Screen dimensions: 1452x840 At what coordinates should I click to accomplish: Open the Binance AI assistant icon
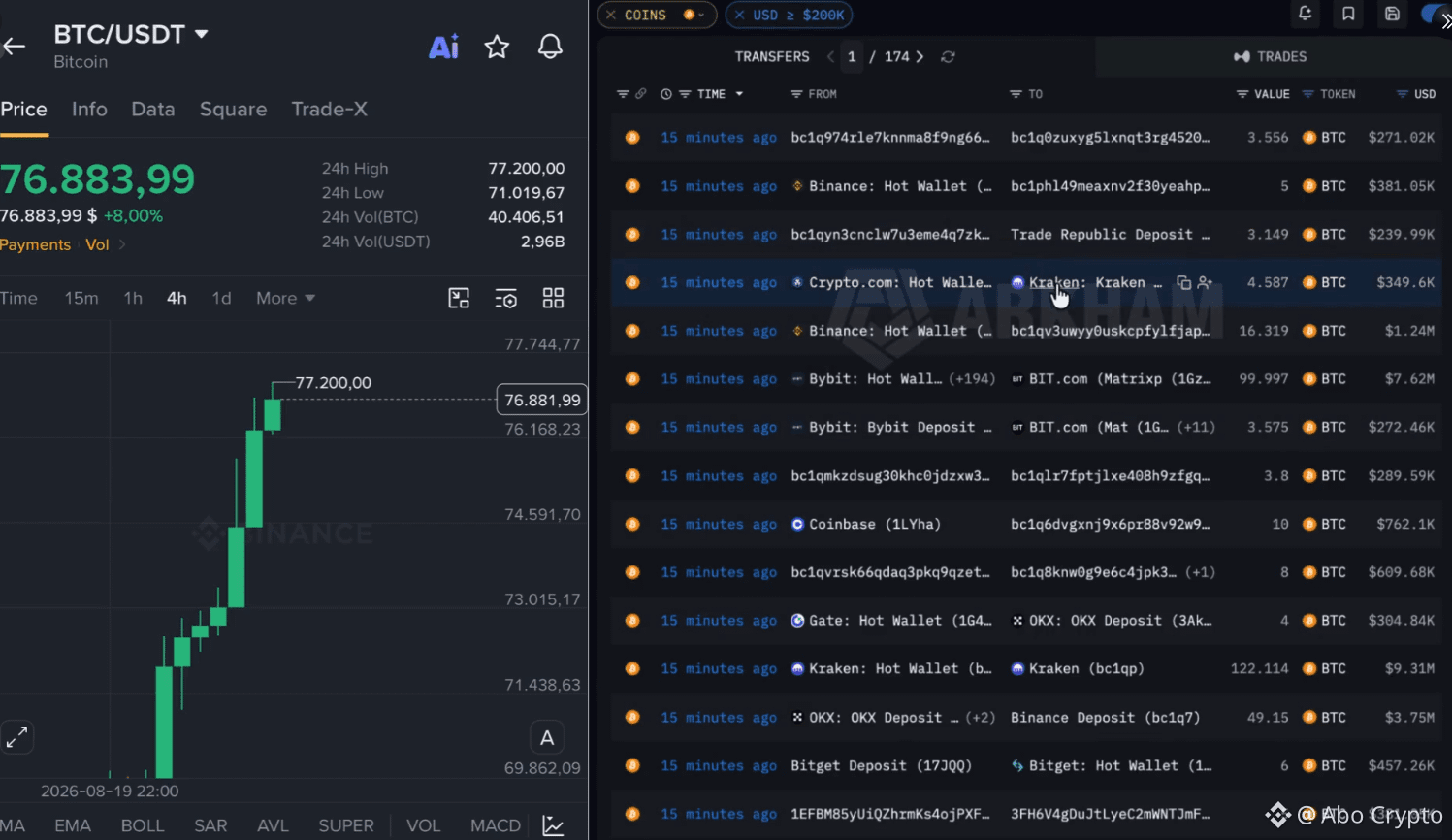point(443,47)
